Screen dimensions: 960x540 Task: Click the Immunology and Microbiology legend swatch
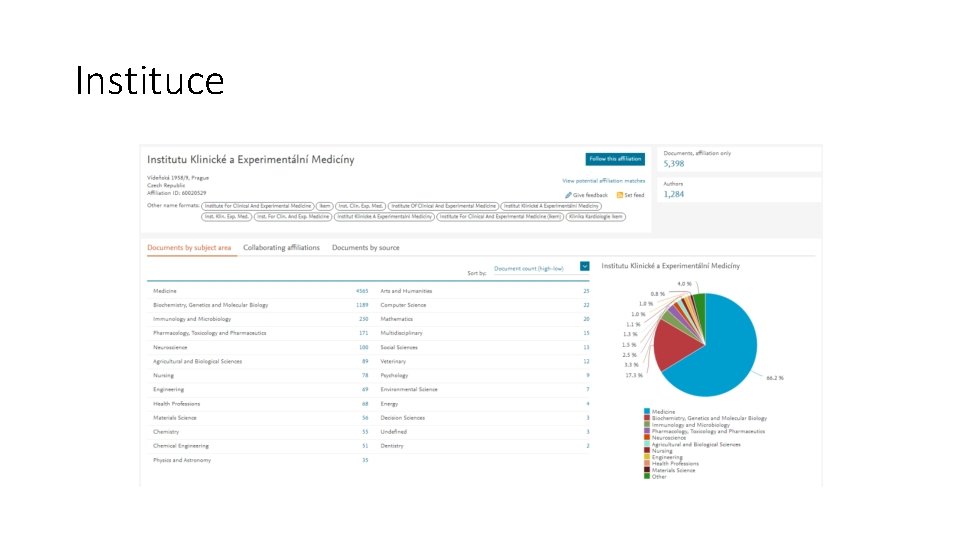pyautogui.click(x=647, y=424)
